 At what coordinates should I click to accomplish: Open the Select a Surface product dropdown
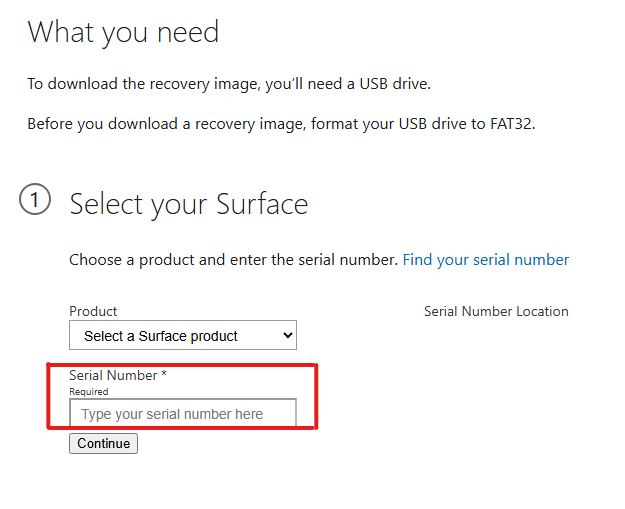[x=183, y=336]
